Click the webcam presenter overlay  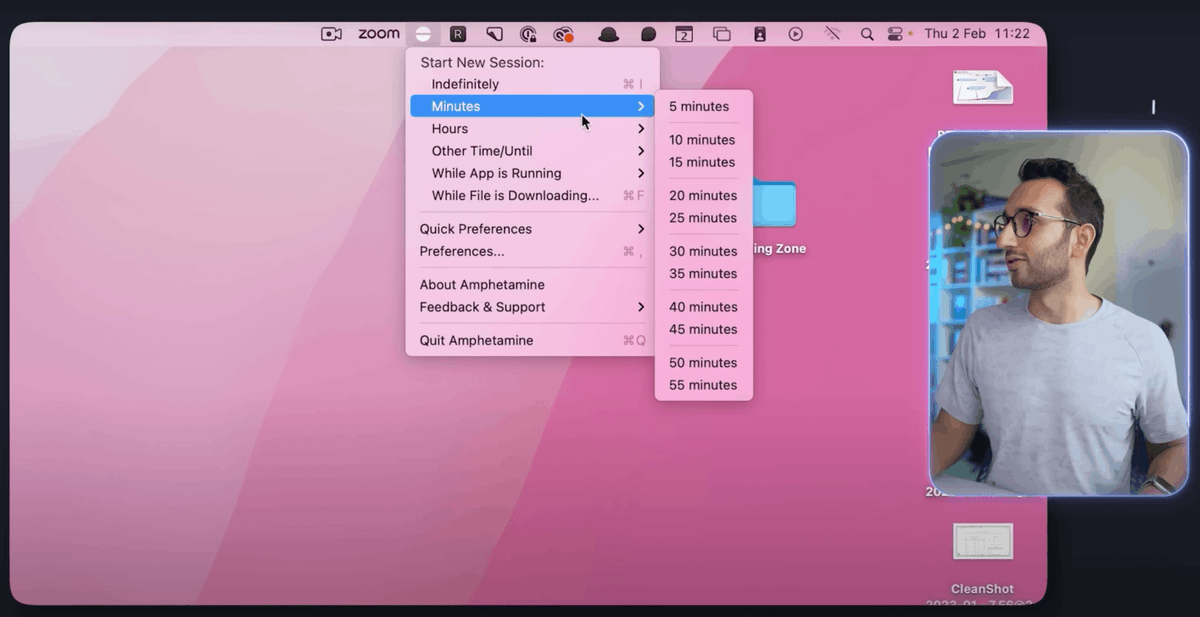pyautogui.click(x=1059, y=314)
